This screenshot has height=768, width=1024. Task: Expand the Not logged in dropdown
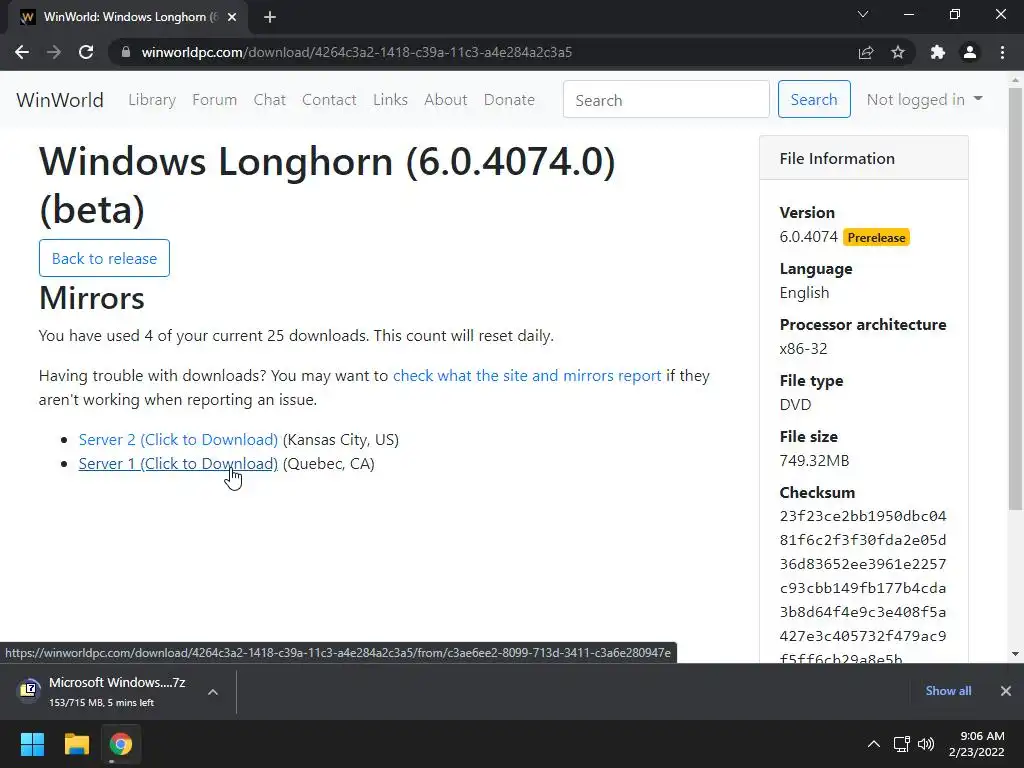tap(924, 99)
